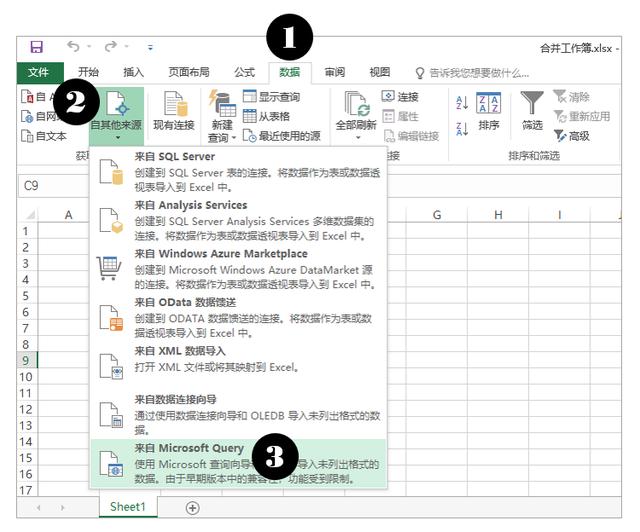Select row 12 header
The width and height of the screenshot is (640, 532).
pyautogui.click(x=27, y=409)
